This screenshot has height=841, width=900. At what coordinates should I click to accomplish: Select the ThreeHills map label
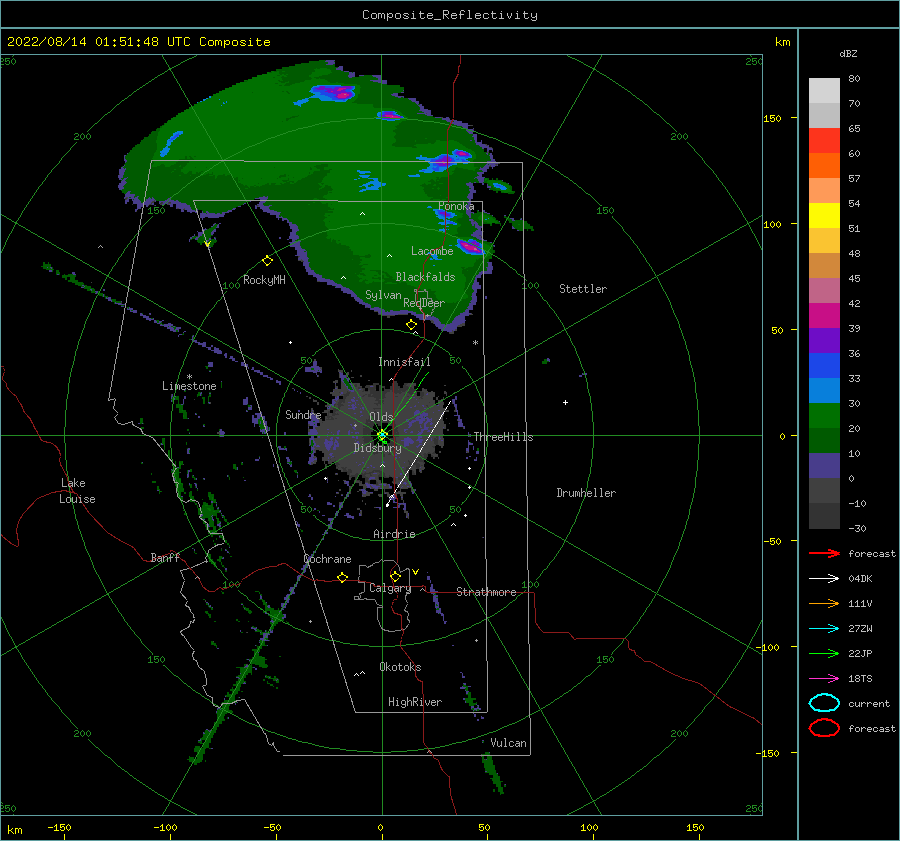click(503, 437)
